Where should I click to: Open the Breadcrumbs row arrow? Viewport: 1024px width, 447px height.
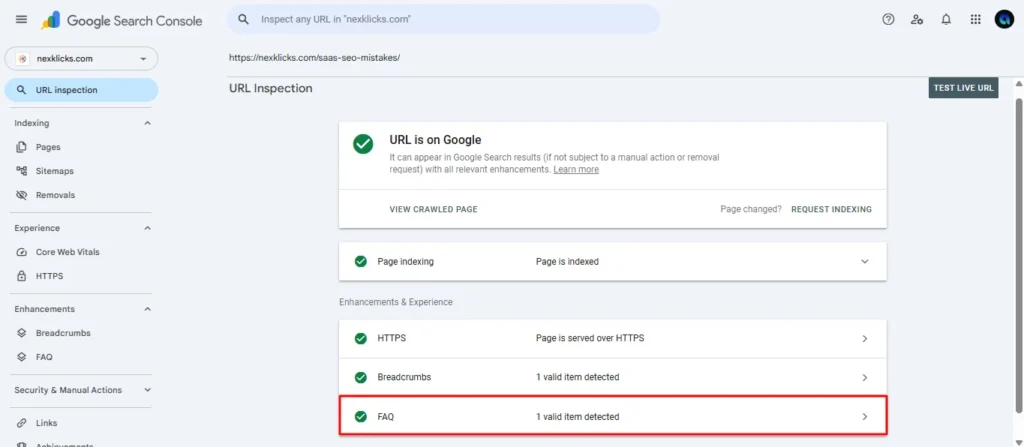pos(865,378)
